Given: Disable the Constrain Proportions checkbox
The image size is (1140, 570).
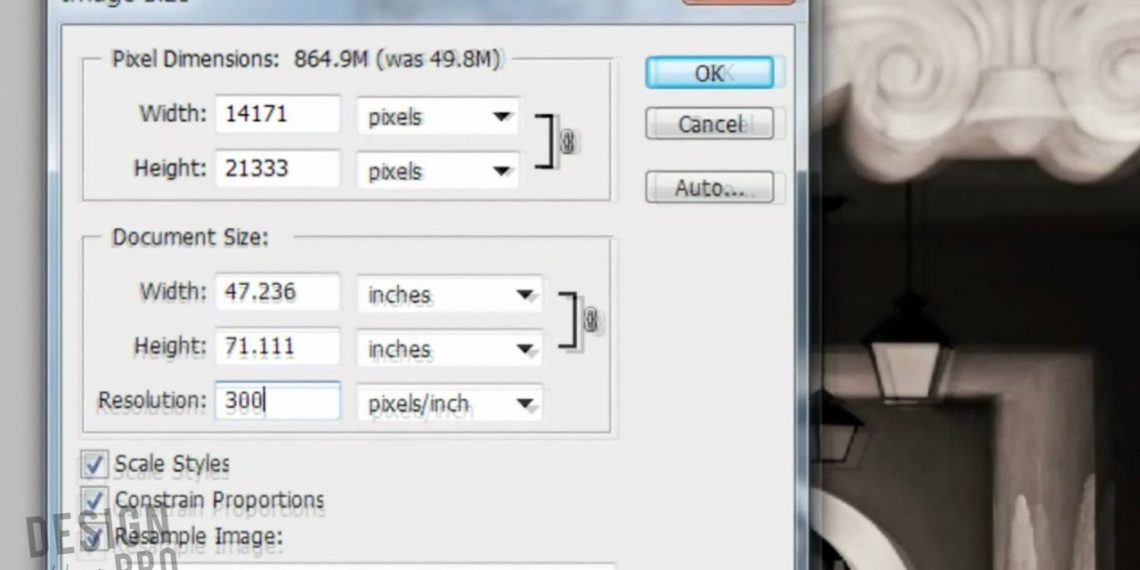Looking at the screenshot, I should click(x=94, y=500).
